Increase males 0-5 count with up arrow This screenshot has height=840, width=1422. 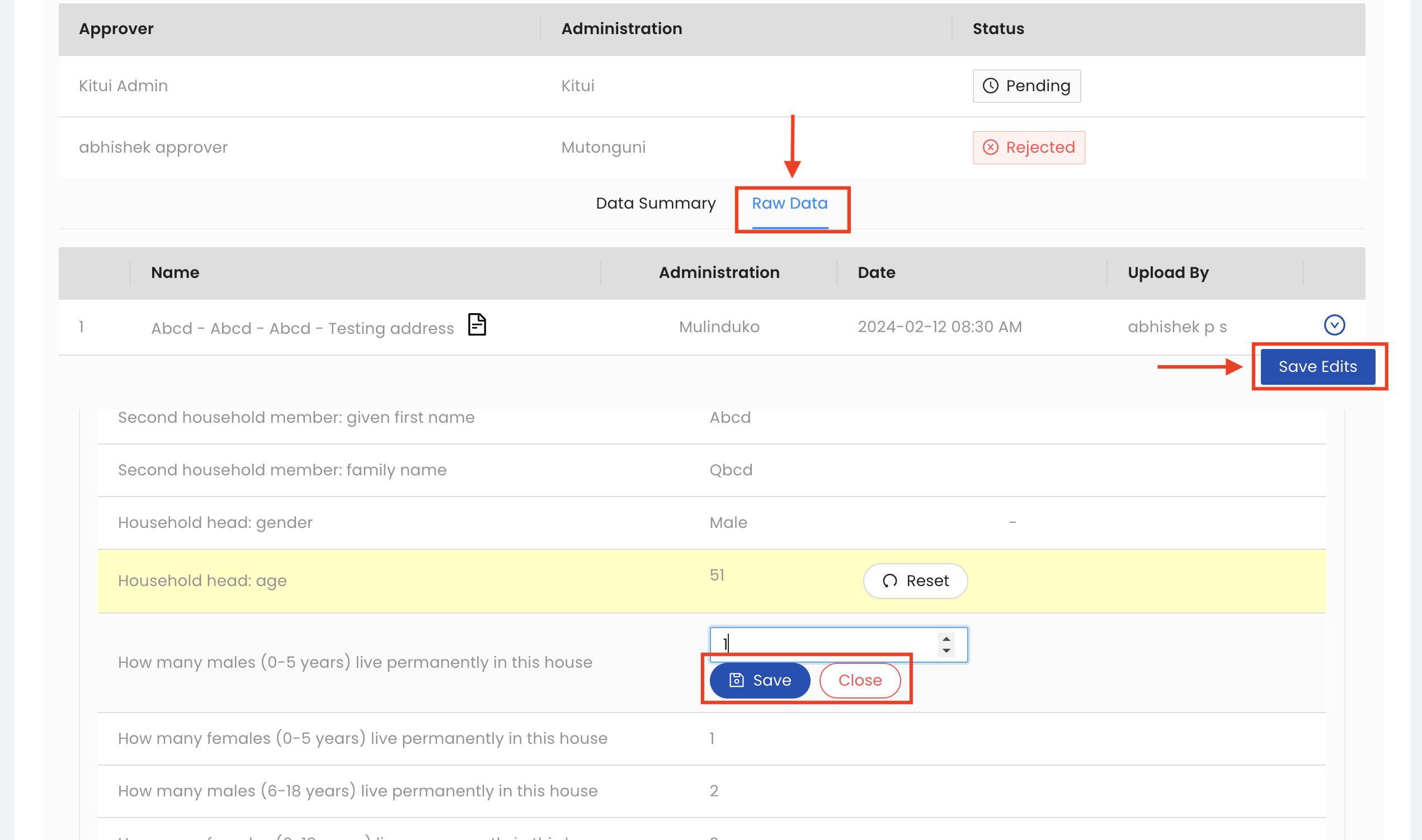tap(946, 639)
